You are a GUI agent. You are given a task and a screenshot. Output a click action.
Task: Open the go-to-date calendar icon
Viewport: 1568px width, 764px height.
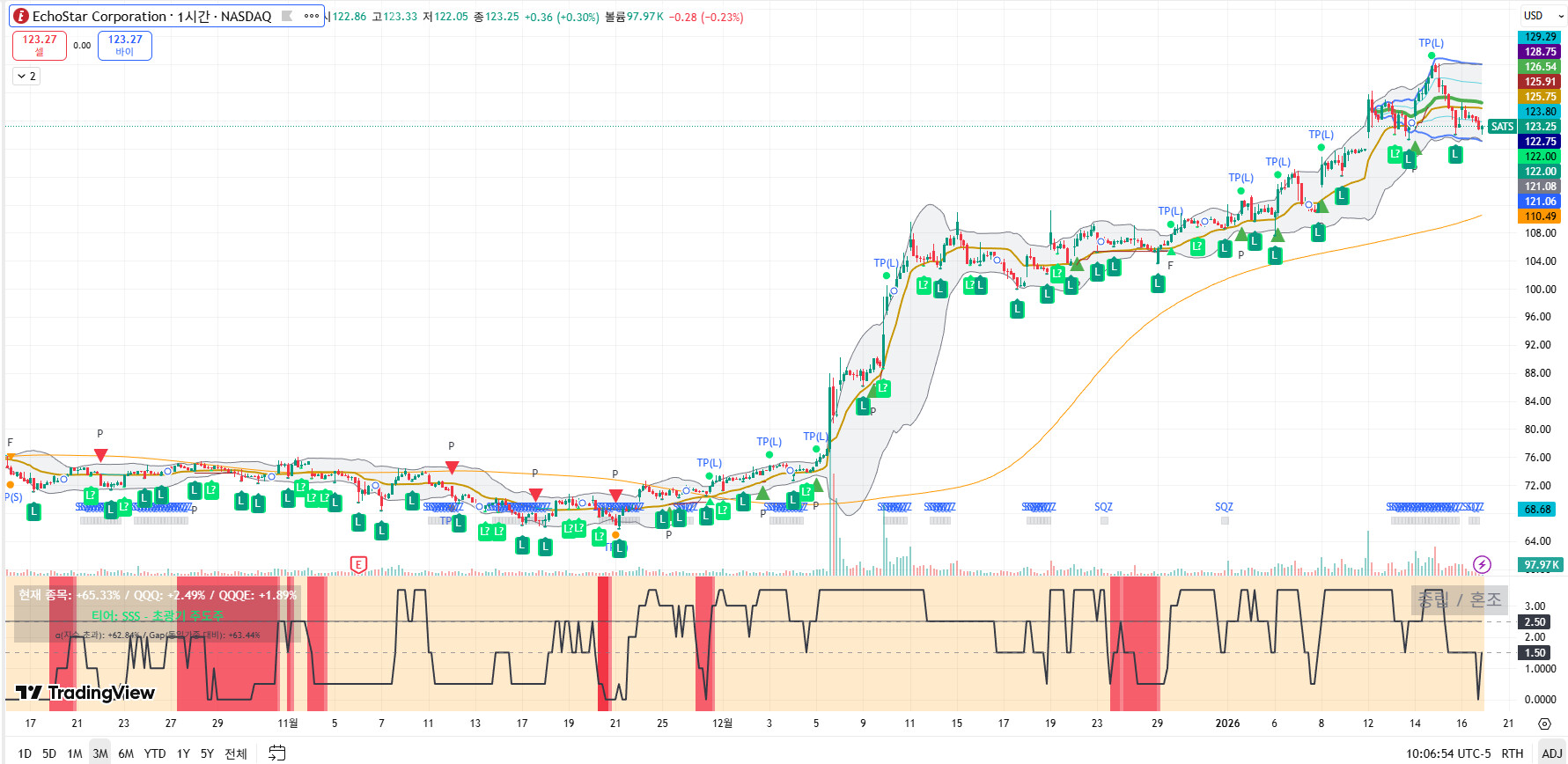click(x=276, y=753)
